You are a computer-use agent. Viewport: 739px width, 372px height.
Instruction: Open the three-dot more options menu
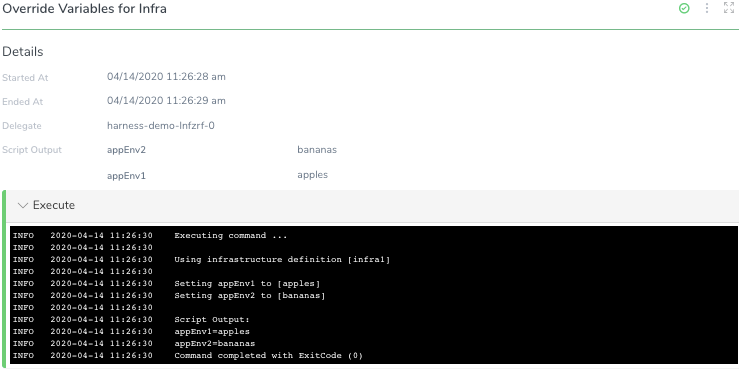point(706,8)
